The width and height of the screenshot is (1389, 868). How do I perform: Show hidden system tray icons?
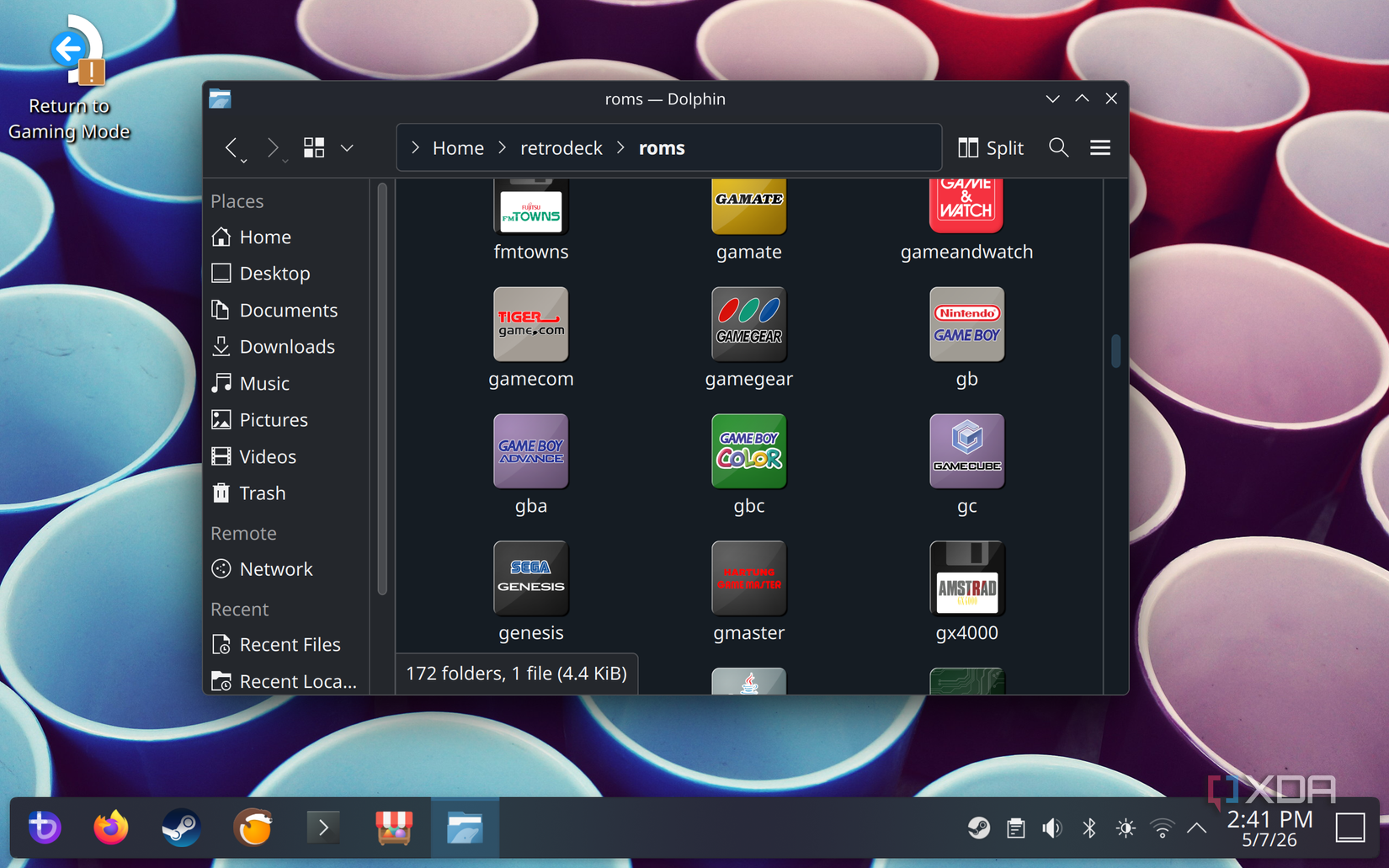(x=1197, y=828)
